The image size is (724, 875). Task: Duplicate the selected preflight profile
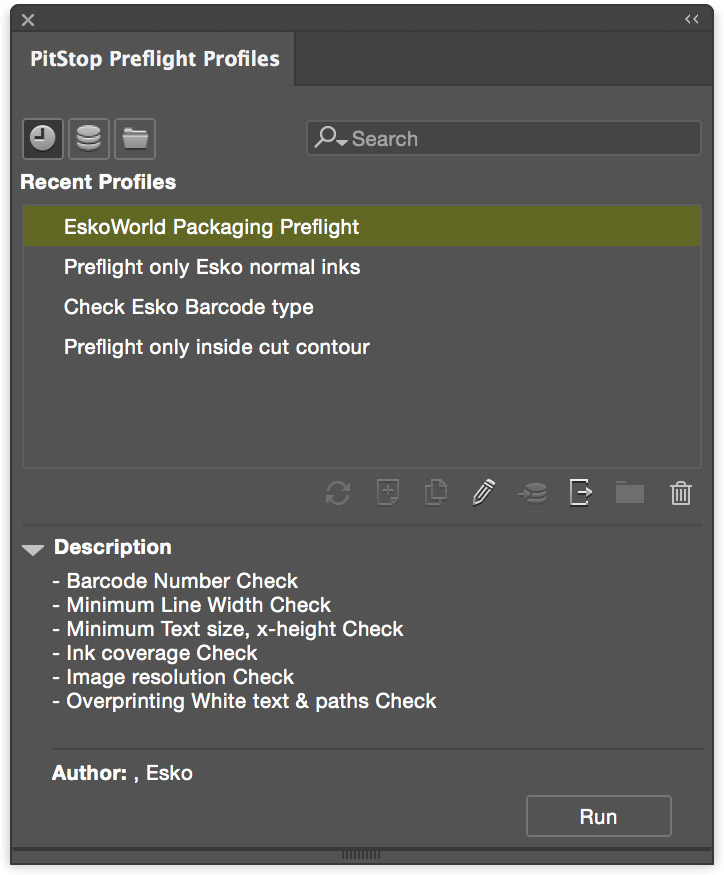pyautogui.click(x=434, y=493)
